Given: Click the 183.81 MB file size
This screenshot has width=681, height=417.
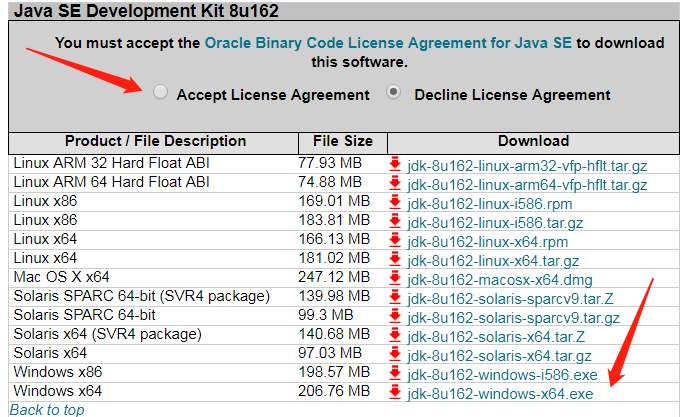Looking at the screenshot, I should (334, 220).
